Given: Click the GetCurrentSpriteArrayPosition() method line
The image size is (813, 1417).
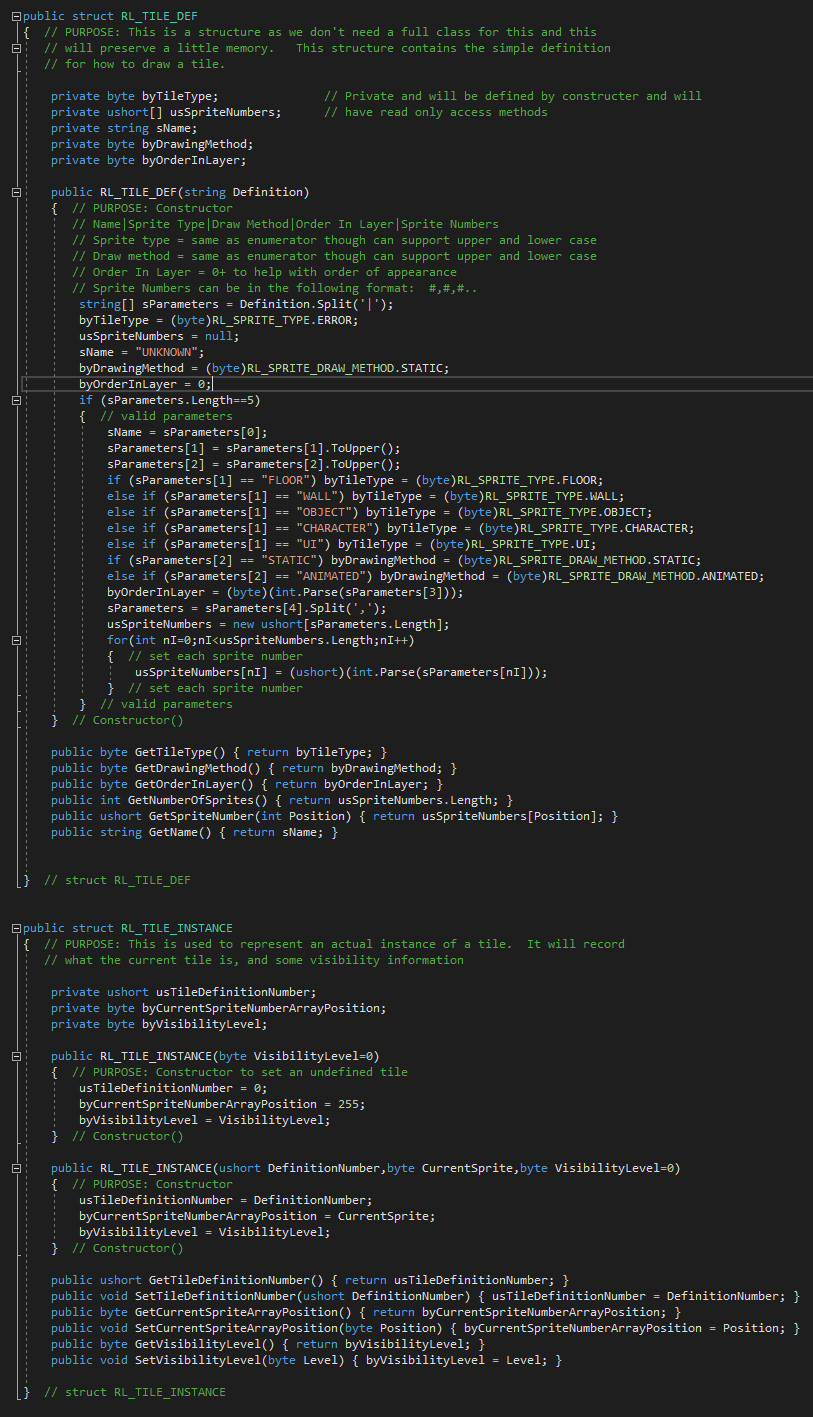Looking at the screenshot, I should click(x=366, y=1312).
